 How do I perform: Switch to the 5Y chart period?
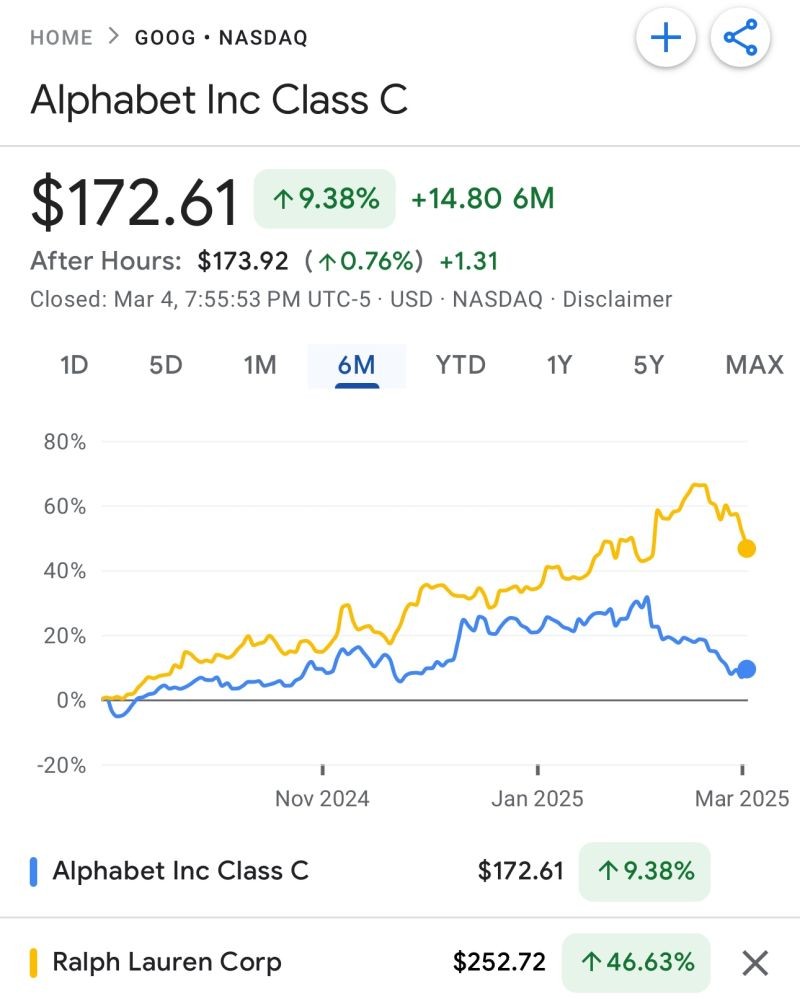(647, 366)
